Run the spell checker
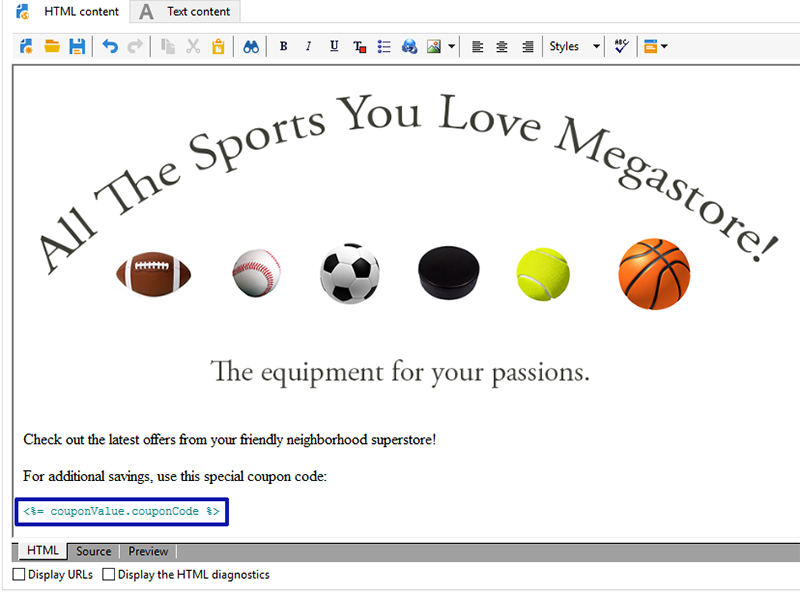 (621, 46)
